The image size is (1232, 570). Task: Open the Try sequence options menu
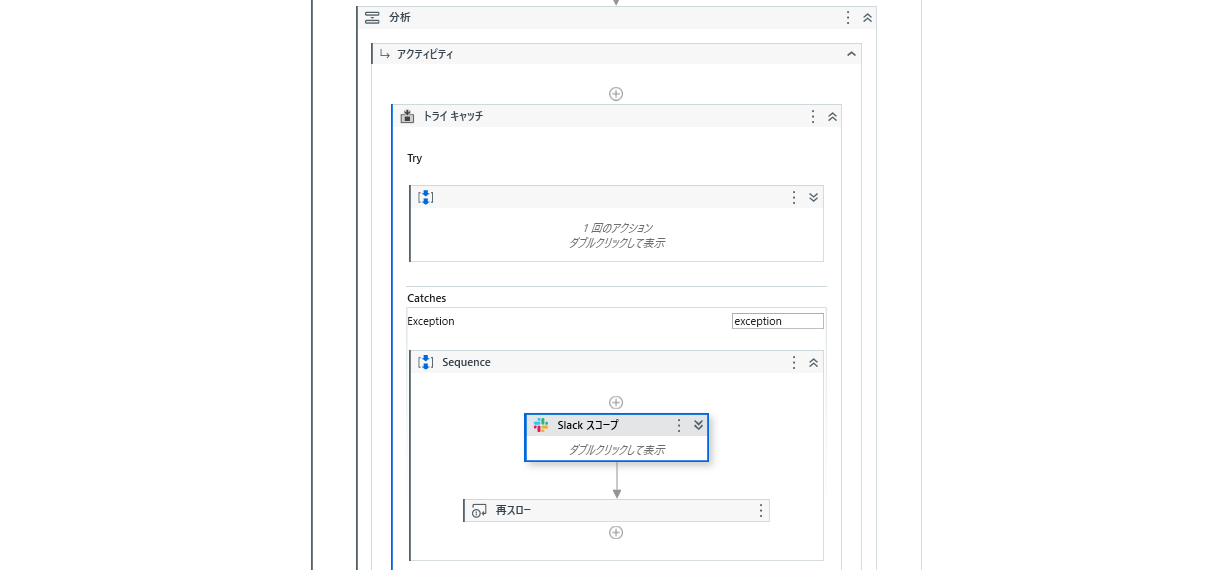point(794,197)
